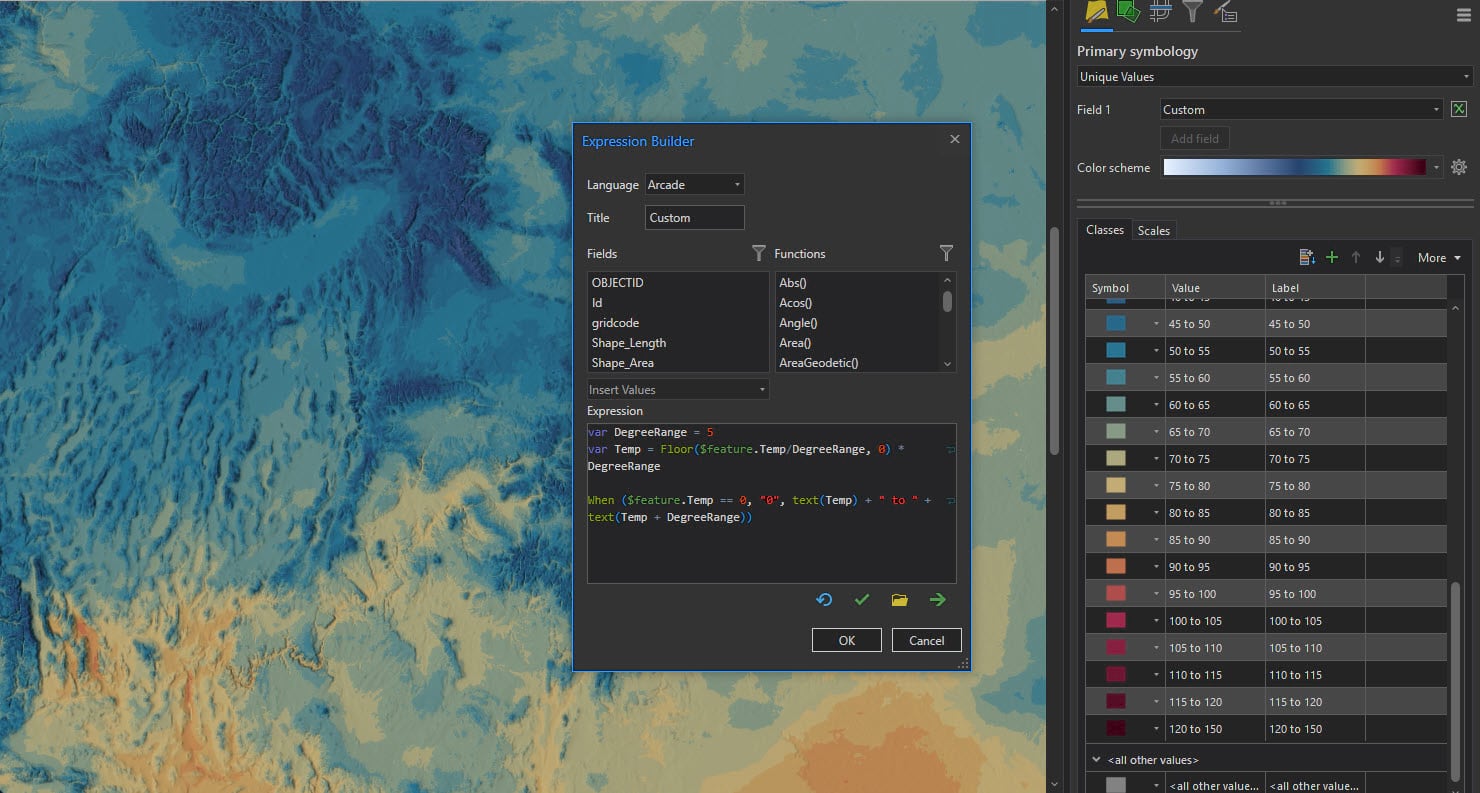1480x793 pixels.
Task: Open the Fields filter funnel icon
Action: 758,254
